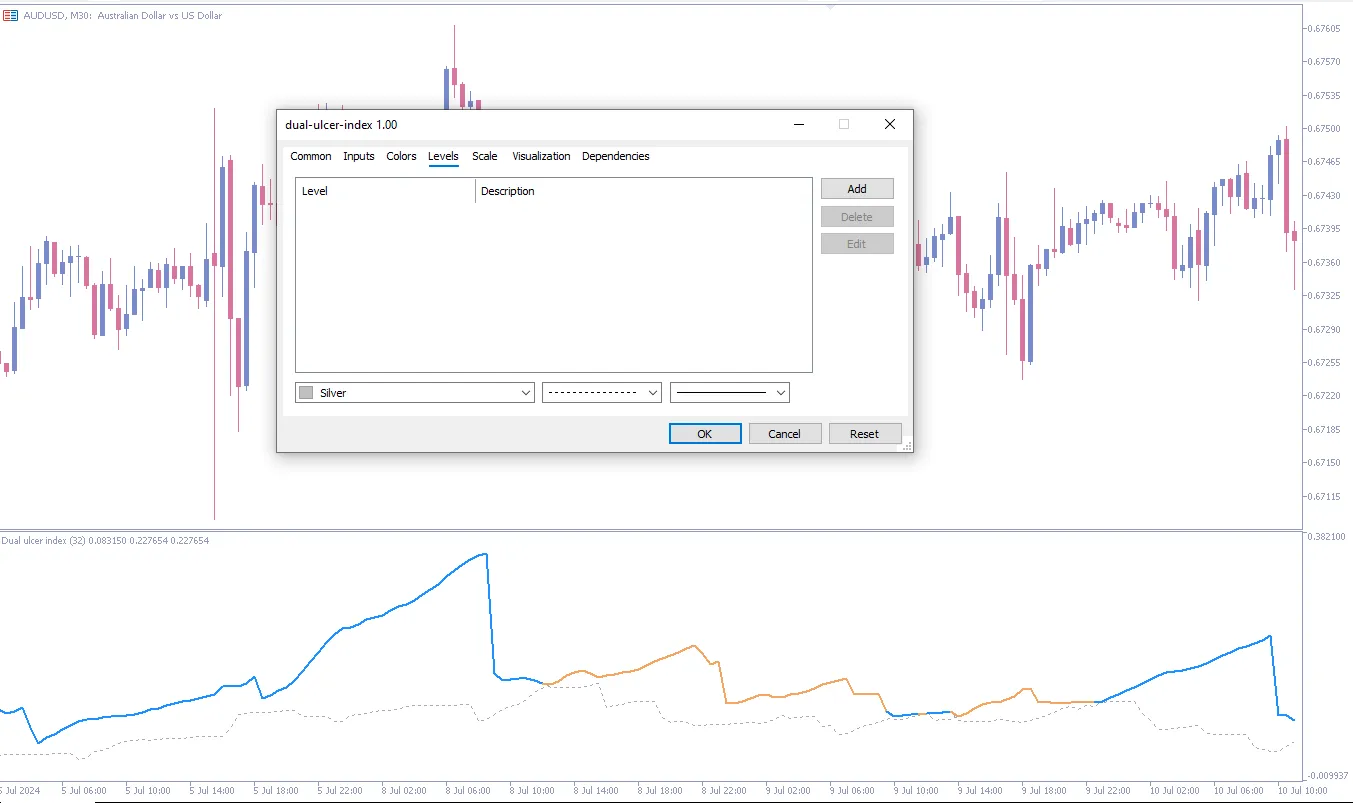Viewport: 1353px width, 803px height.
Task: Open the Visualization tab
Action: [x=541, y=156]
